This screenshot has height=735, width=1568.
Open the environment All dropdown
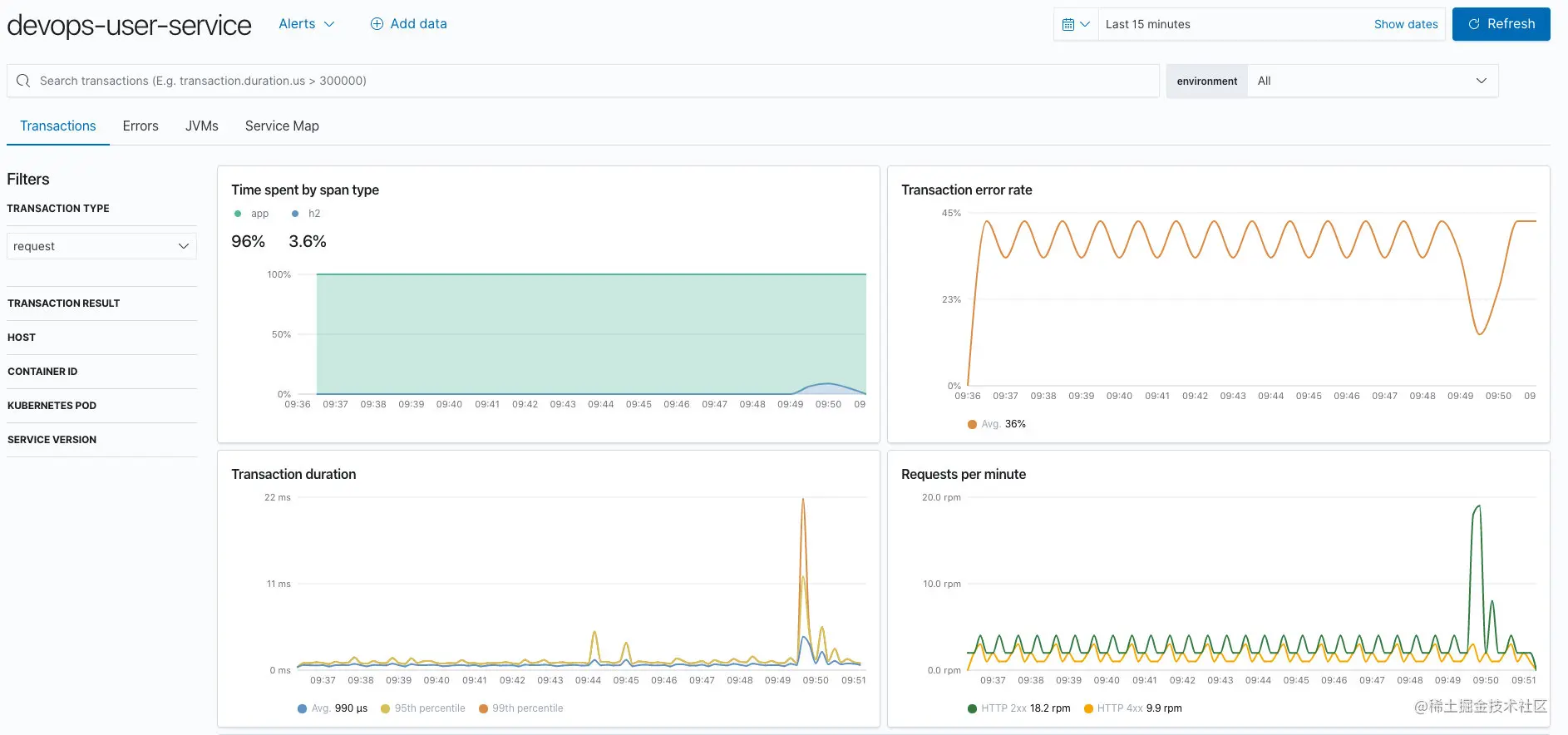tap(1373, 81)
